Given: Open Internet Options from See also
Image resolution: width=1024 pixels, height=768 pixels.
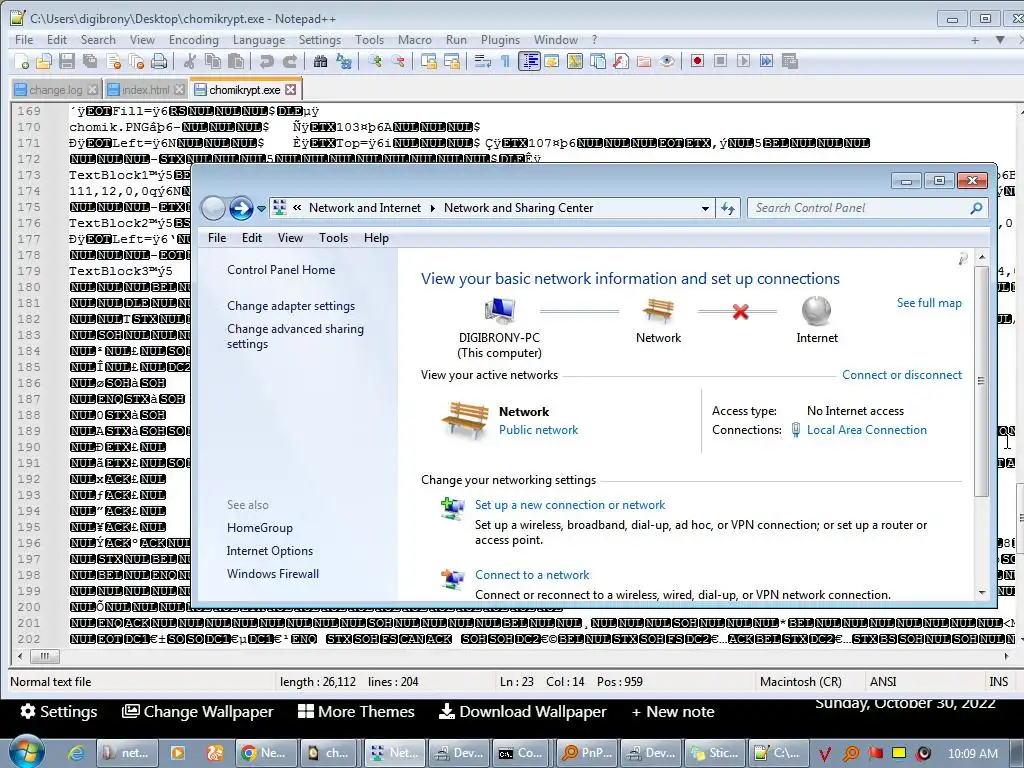Looking at the screenshot, I should click(270, 551).
